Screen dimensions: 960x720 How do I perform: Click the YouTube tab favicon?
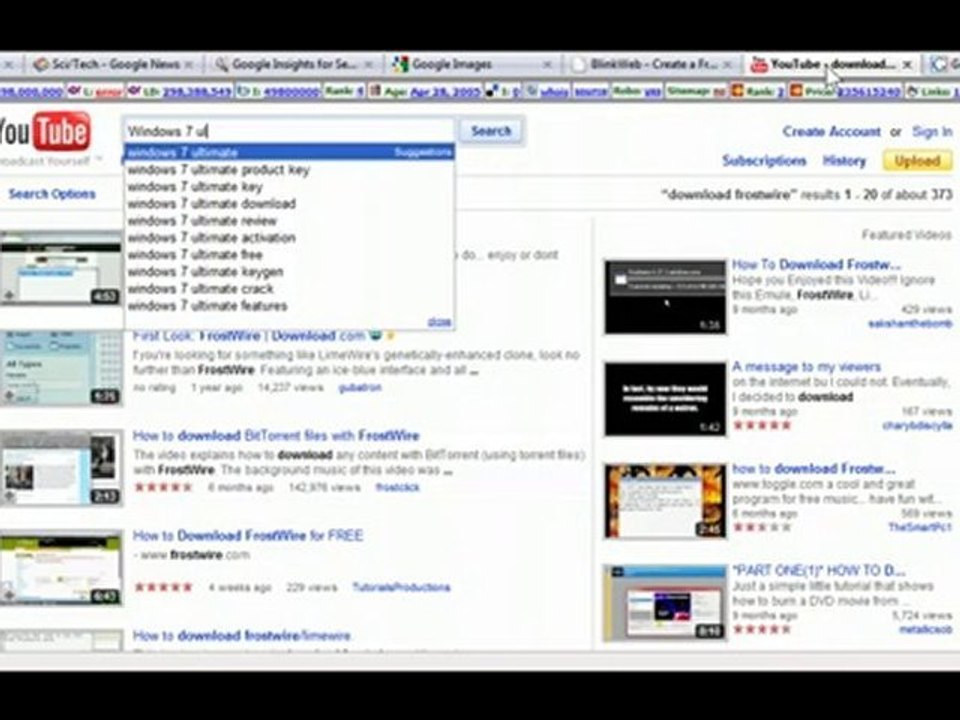click(759, 64)
